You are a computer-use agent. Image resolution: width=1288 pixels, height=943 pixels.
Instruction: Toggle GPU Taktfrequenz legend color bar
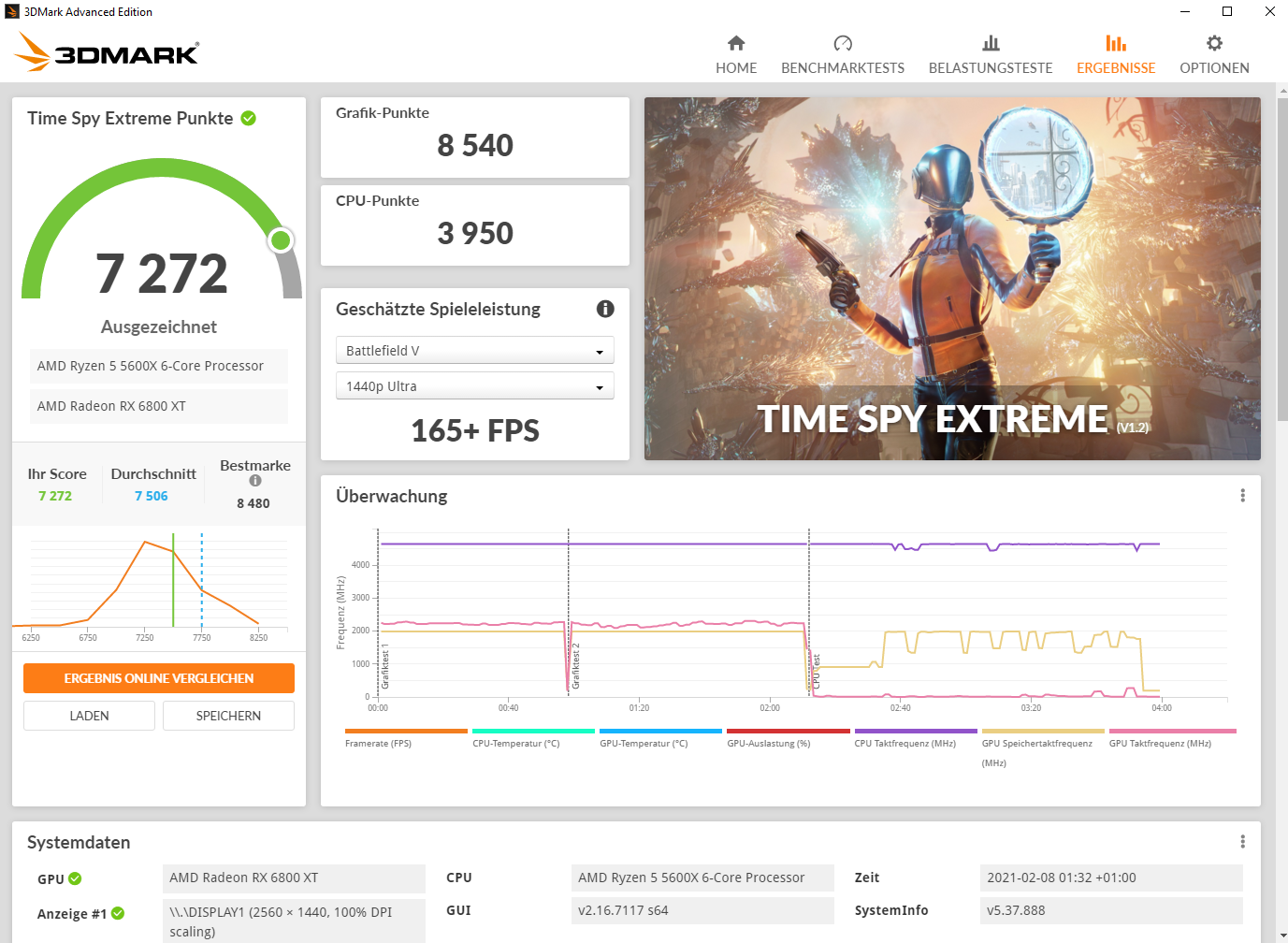point(1172,731)
